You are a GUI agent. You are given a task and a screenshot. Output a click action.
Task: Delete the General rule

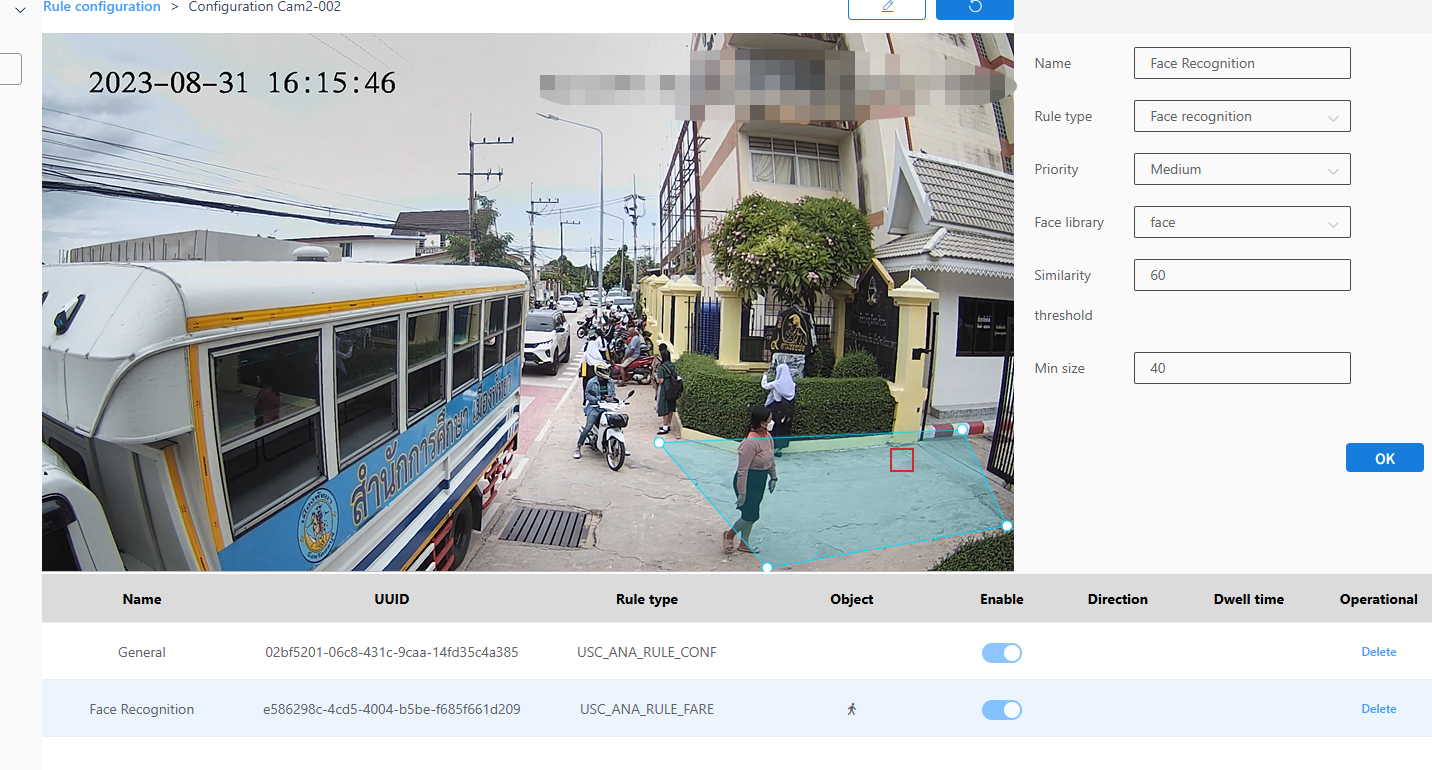coord(1378,652)
